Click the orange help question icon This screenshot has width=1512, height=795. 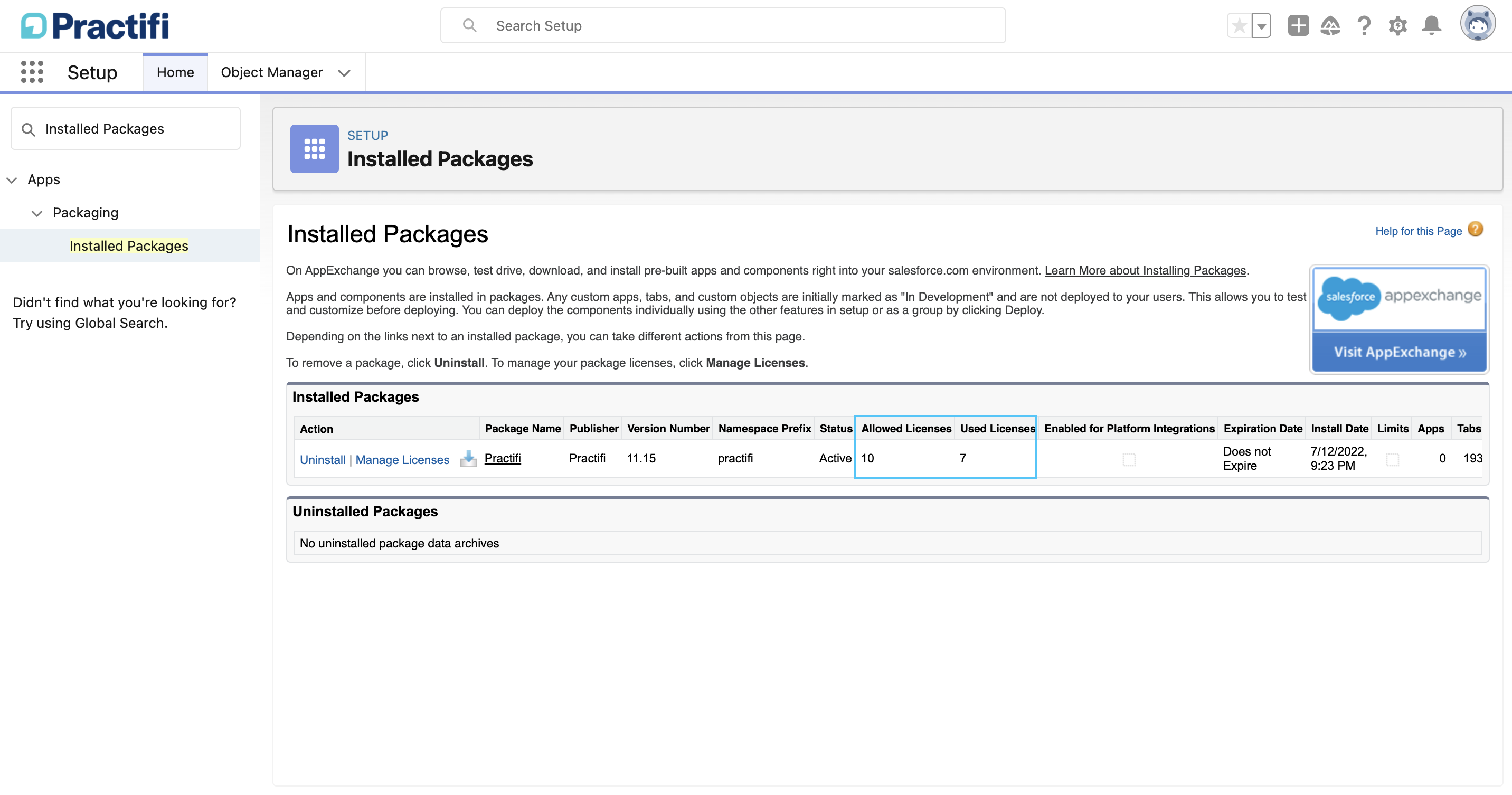coord(1476,230)
